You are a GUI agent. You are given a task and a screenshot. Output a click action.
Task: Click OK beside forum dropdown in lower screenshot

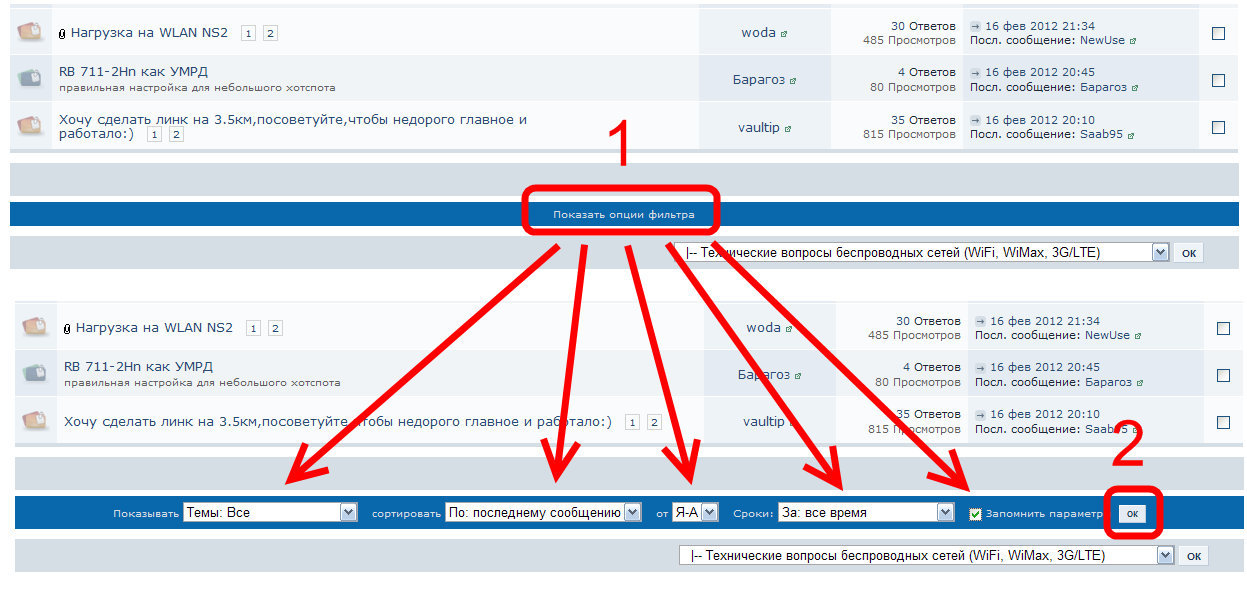click(x=1194, y=555)
